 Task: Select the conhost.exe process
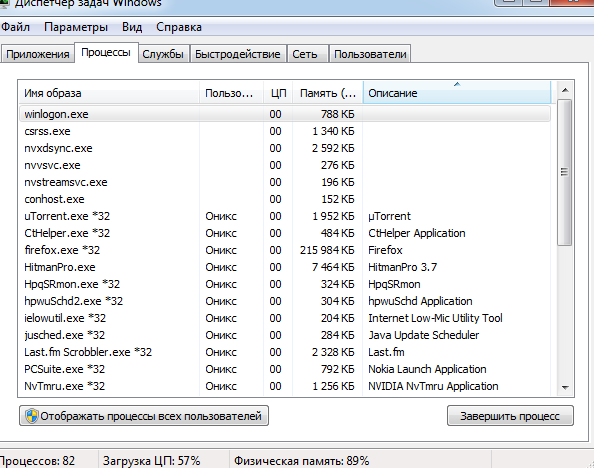pos(285,199)
